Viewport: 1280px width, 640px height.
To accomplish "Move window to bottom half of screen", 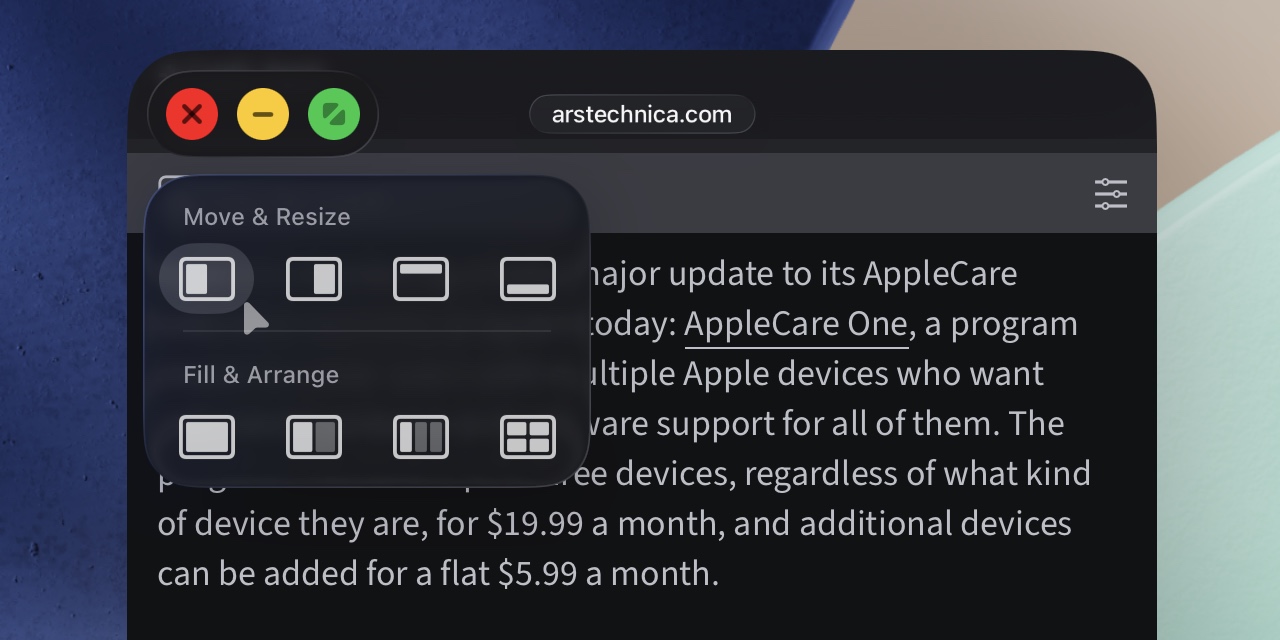I will 528,279.
